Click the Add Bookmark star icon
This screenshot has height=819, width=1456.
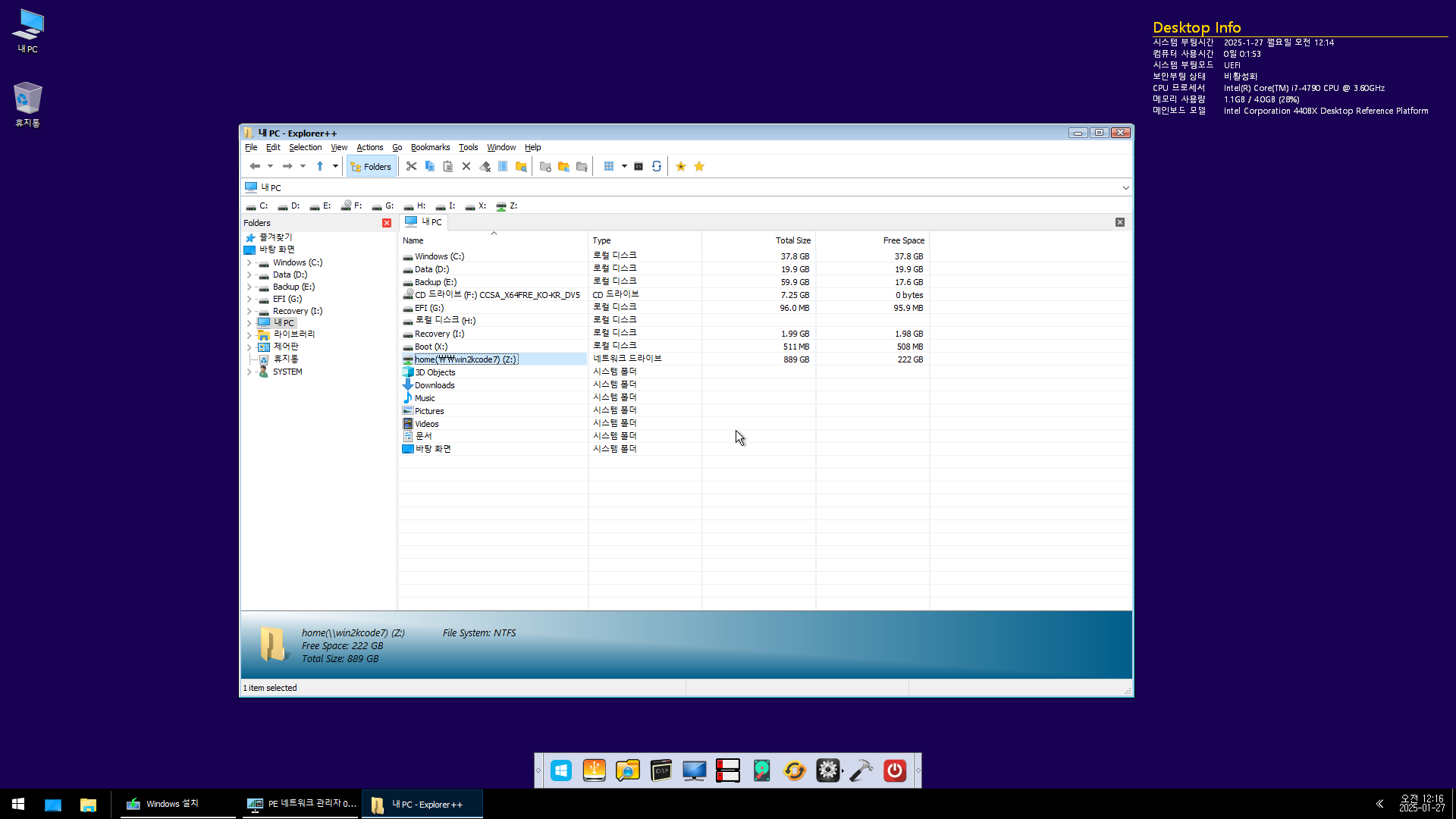[681, 166]
